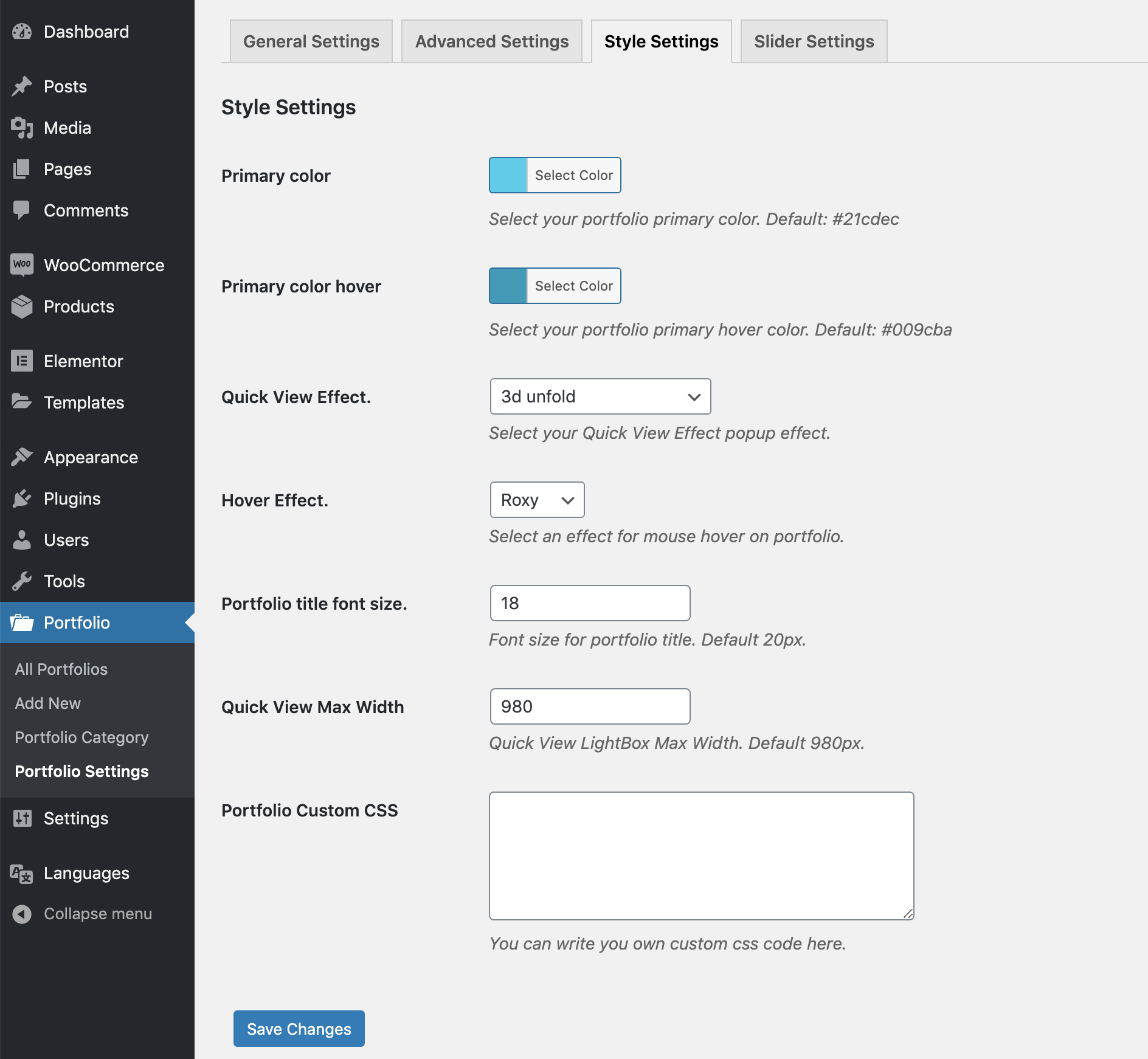Click the 'Quick View Effect.' label
The height and width of the screenshot is (1059, 1148).
click(x=296, y=397)
